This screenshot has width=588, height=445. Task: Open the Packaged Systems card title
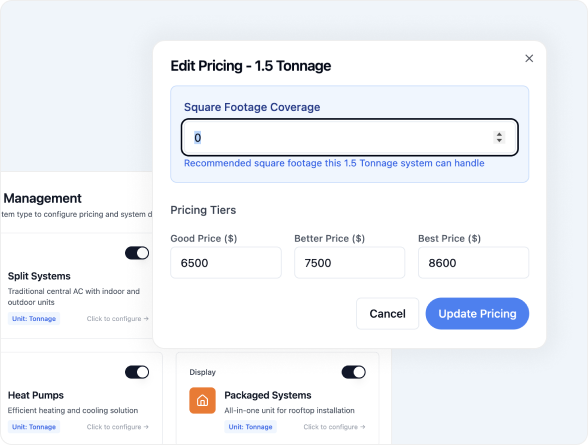268,395
